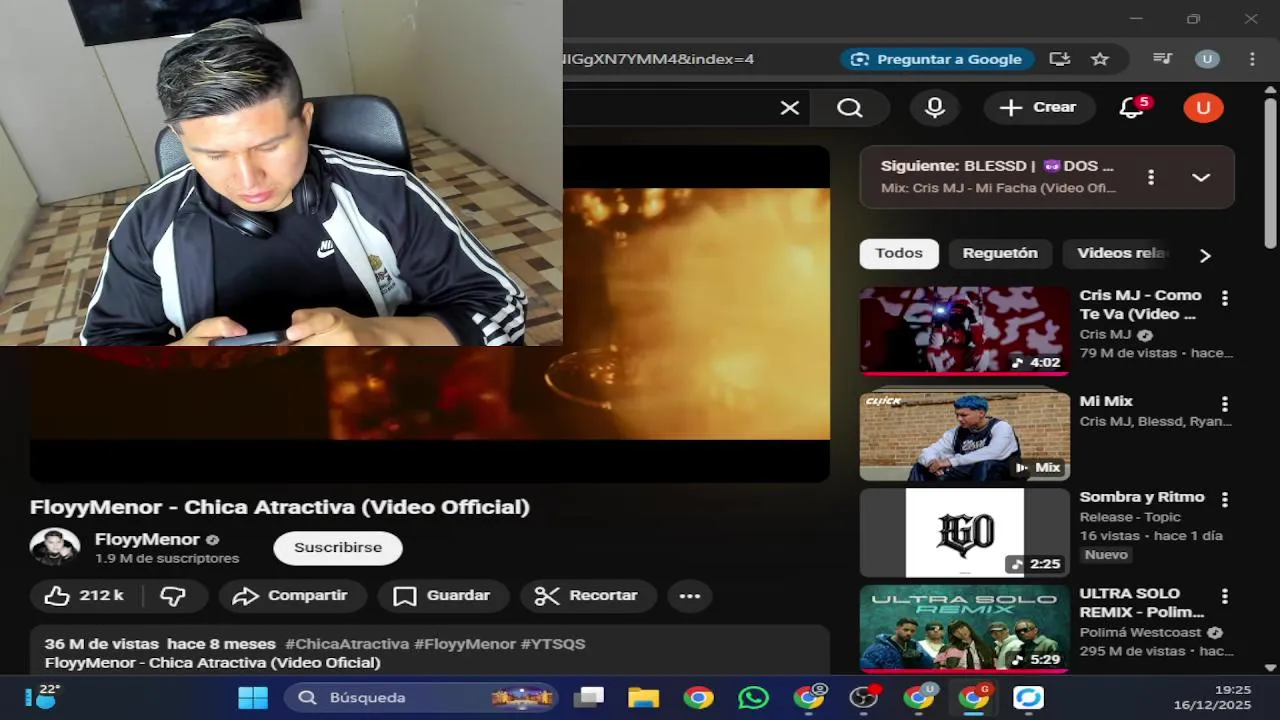The width and height of the screenshot is (1280, 720).
Task: Click the #YTSQS hashtag
Action: [553, 644]
